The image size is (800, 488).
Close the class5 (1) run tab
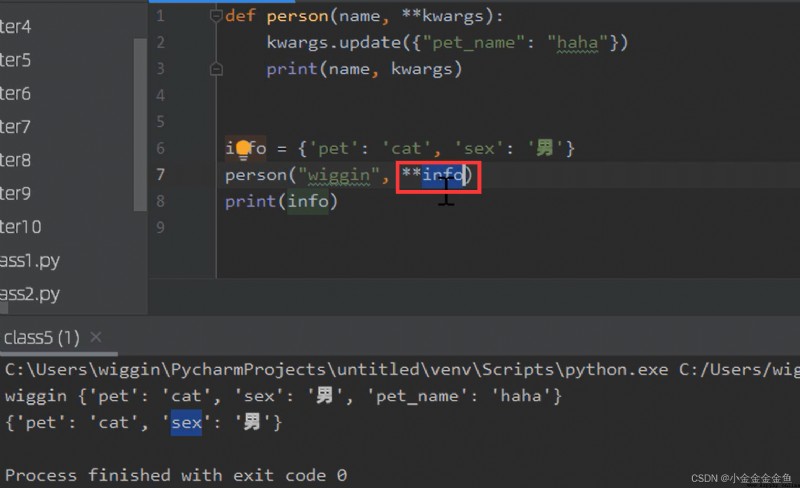[x=95, y=337]
